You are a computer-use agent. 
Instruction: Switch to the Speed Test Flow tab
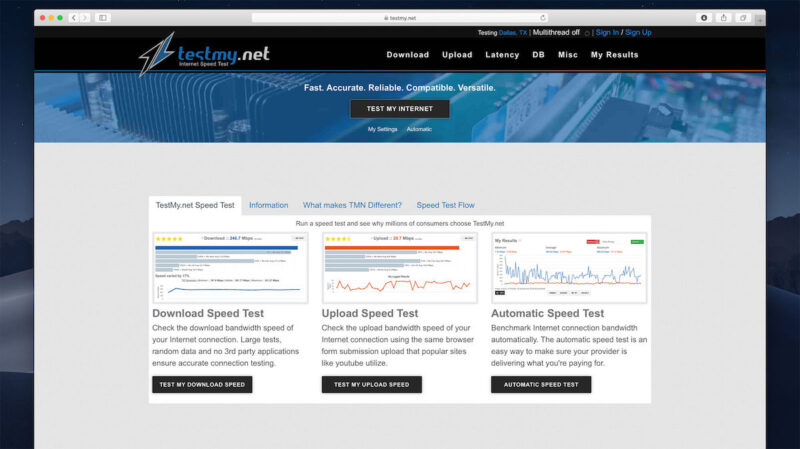[445, 205]
